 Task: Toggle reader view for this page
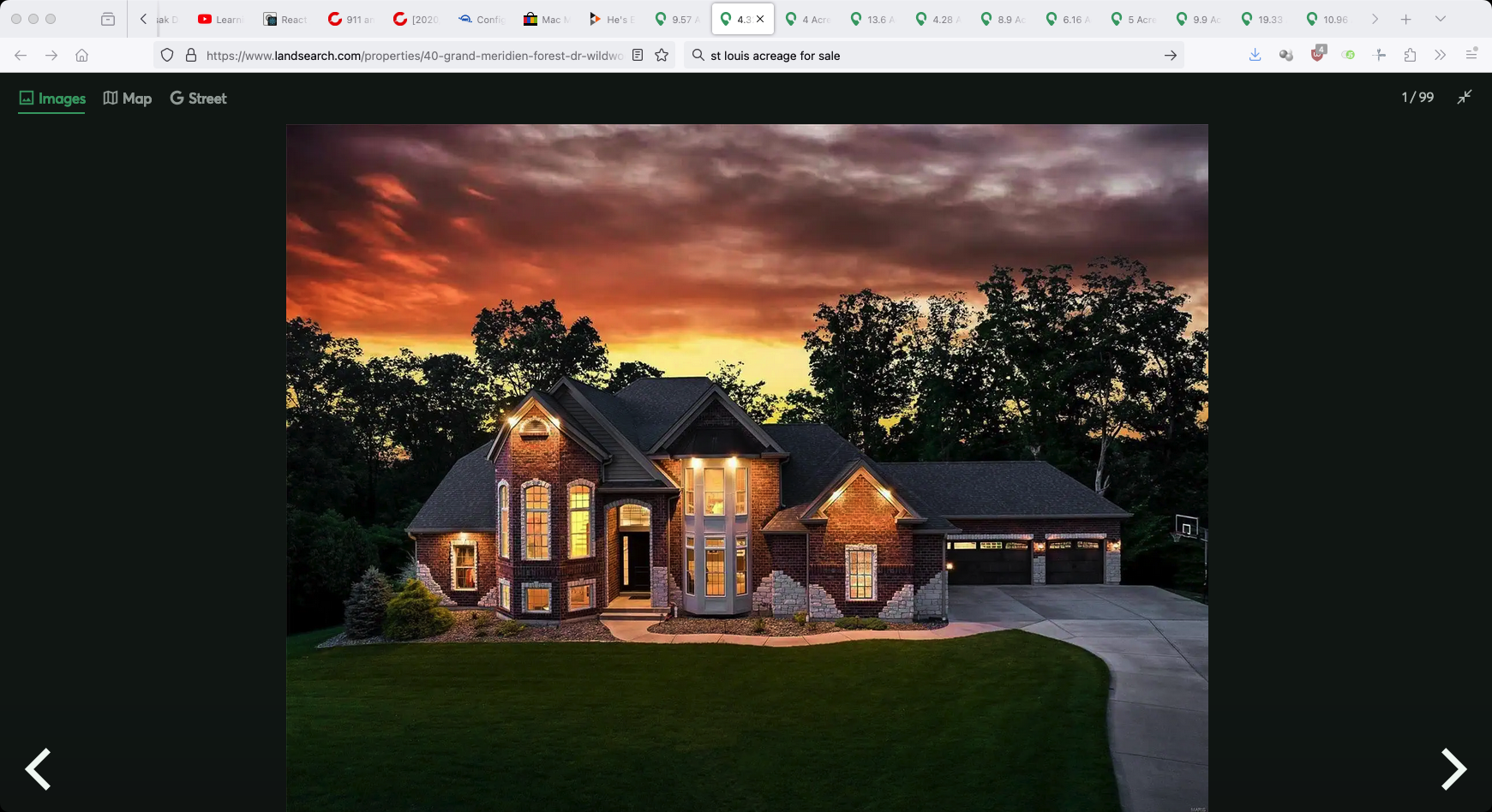click(x=638, y=56)
